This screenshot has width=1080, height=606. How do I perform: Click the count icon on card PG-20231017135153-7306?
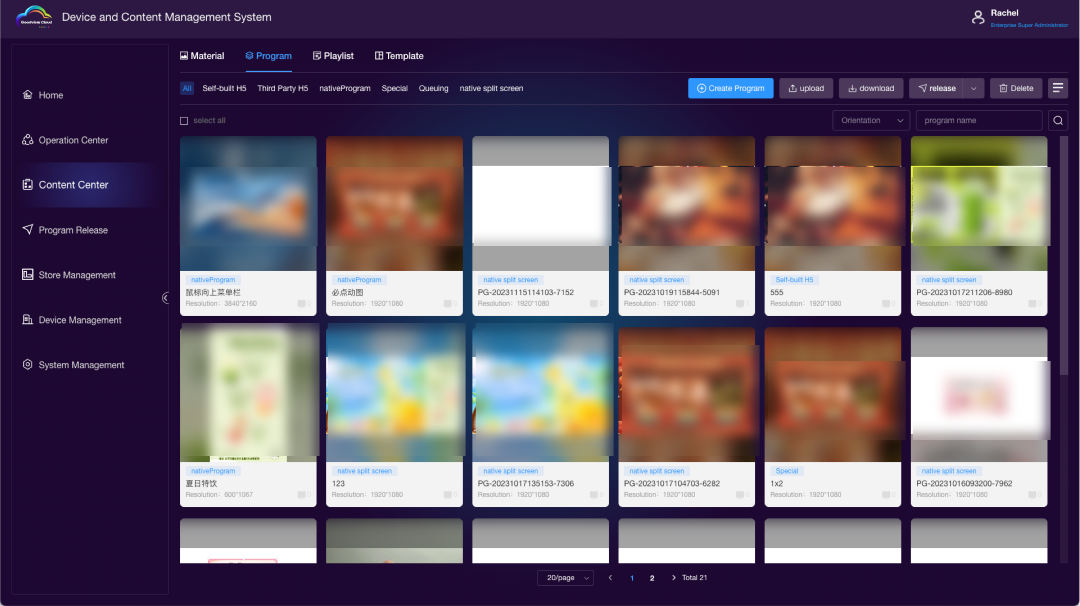(596, 494)
